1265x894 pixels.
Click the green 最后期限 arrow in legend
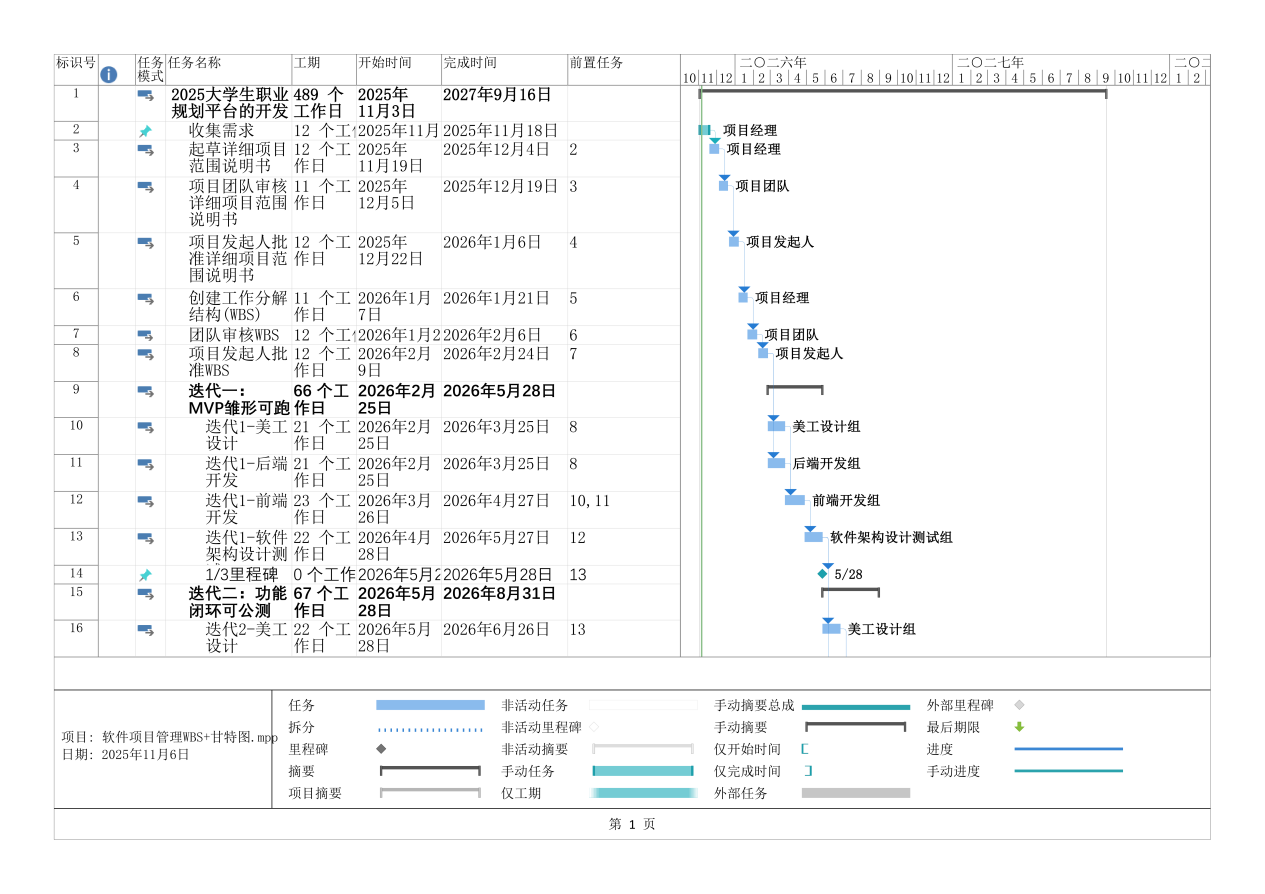pyautogui.click(x=1019, y=727)
